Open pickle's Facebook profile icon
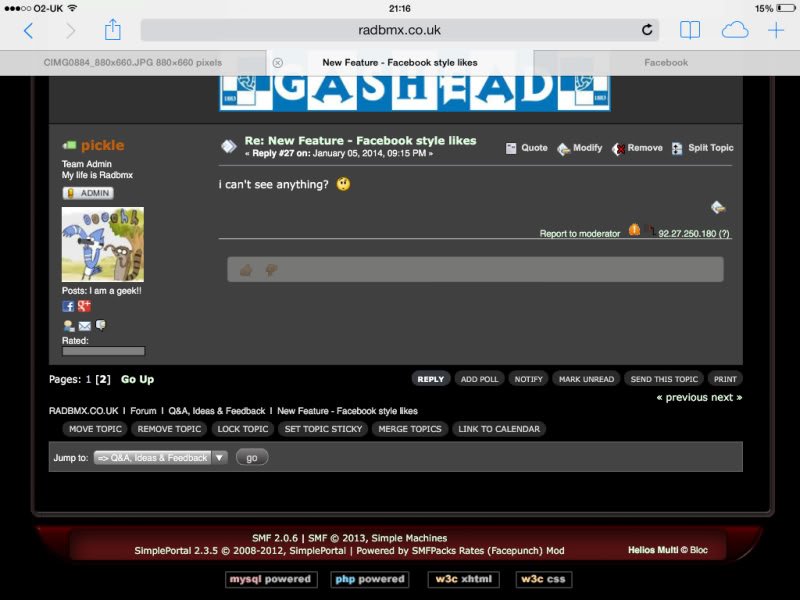 (x=68, y=306)
